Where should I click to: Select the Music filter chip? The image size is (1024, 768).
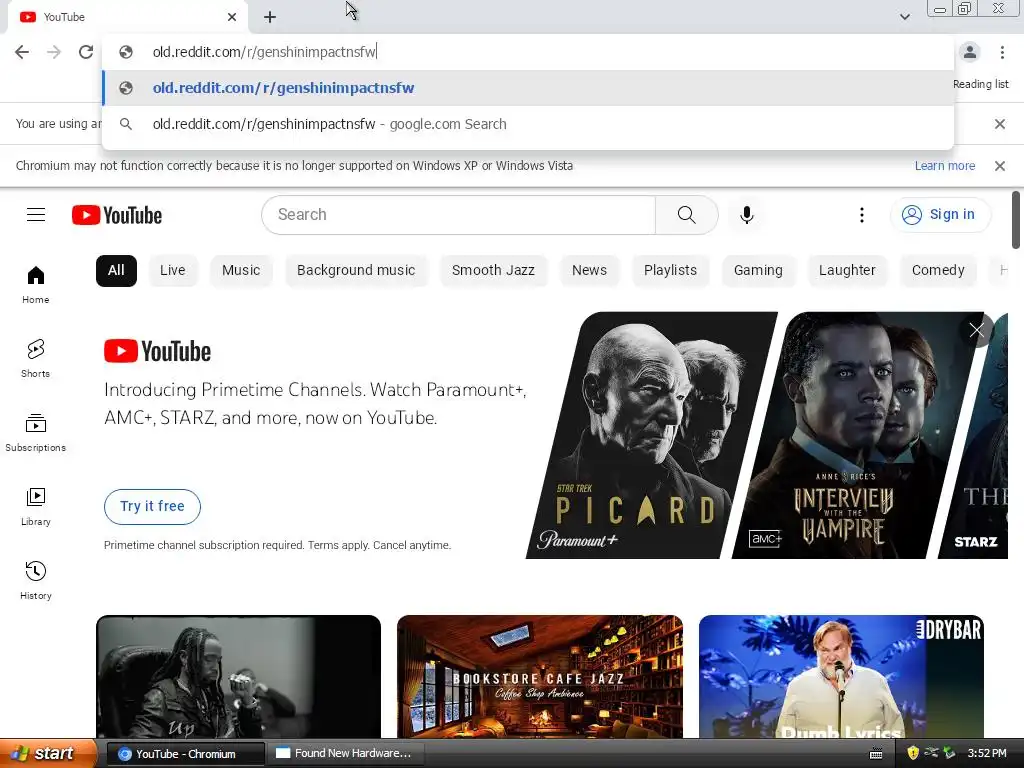click(x=241, y=270)
